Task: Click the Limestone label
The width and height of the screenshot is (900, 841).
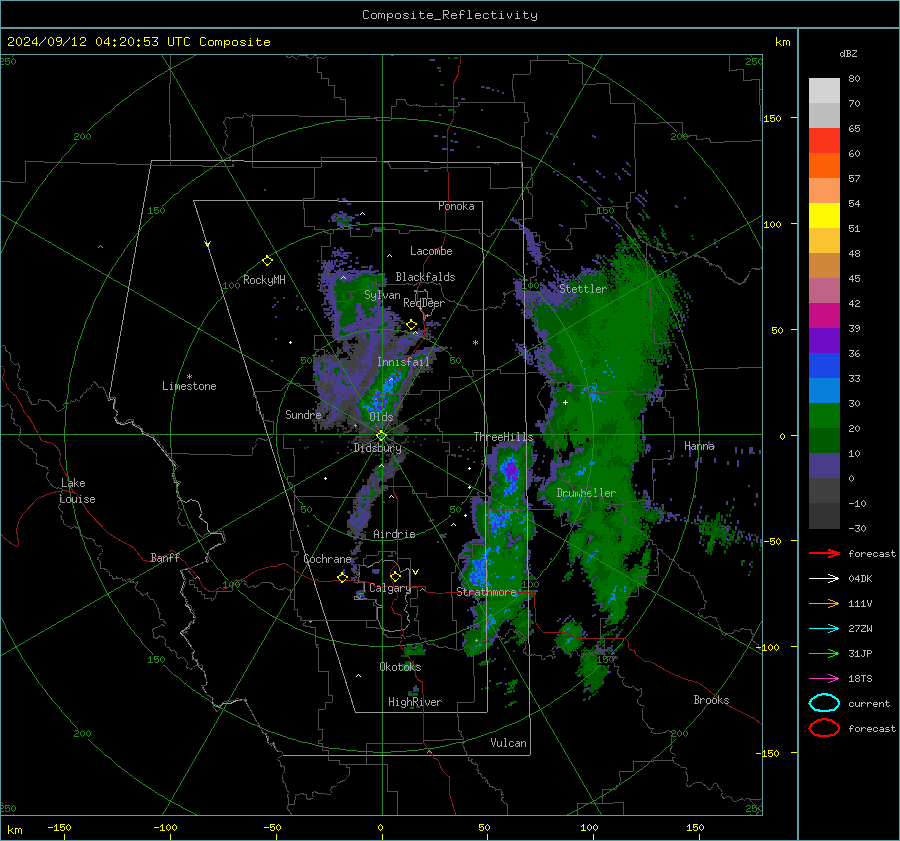Action: (189, 386)
